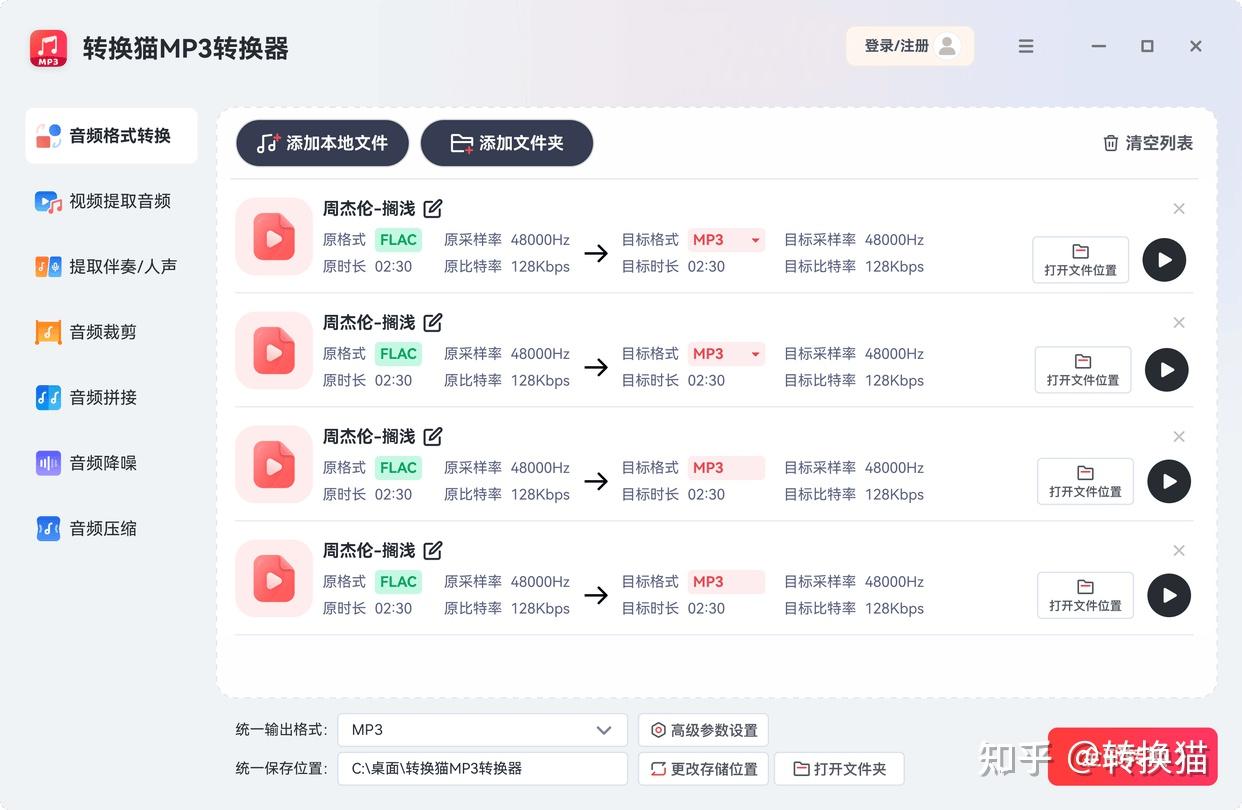Image resolution: width=1242 pixels, height=810 pixels.
Task: Switch to the 音频格式转换 tab
Action: click(x=110, y=135)
